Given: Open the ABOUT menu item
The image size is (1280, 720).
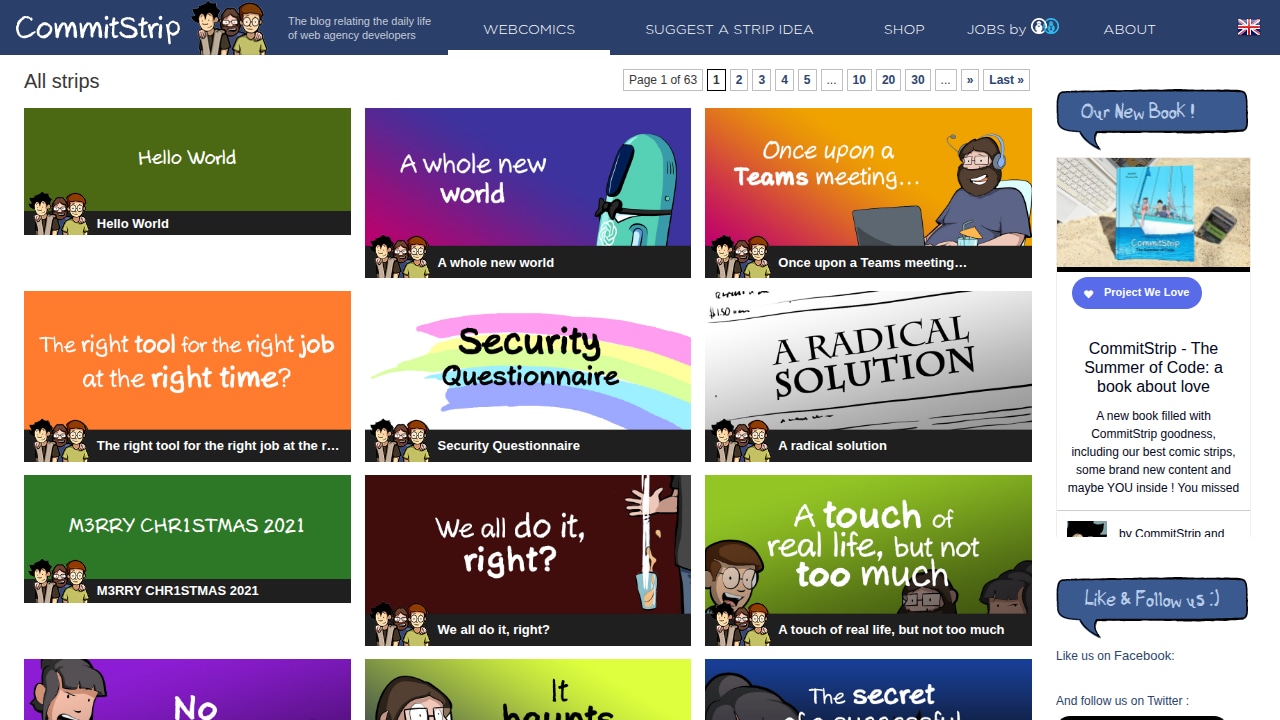Looking at the screenshot, I should [1130, 29].
